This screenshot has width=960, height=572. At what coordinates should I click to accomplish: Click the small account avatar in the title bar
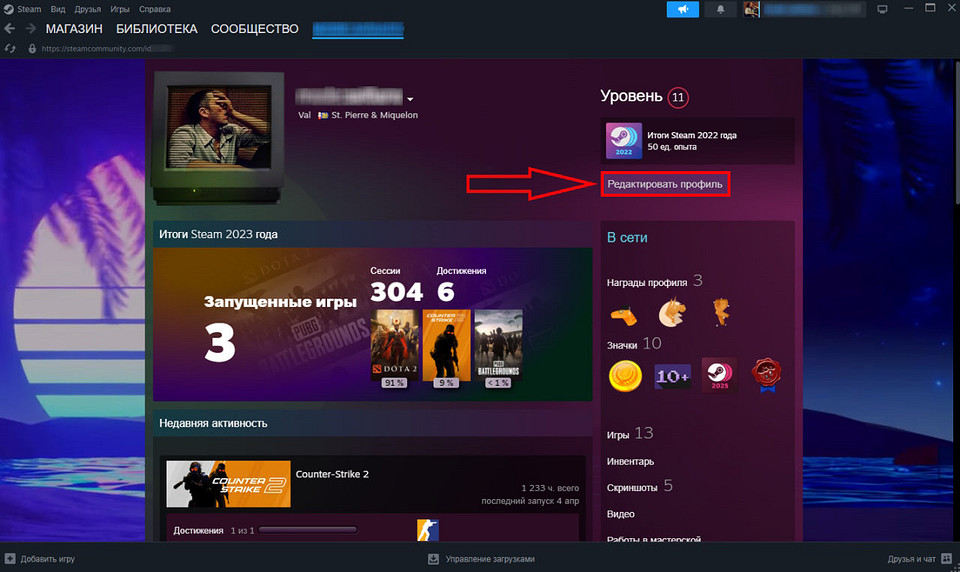click(751, 9)
